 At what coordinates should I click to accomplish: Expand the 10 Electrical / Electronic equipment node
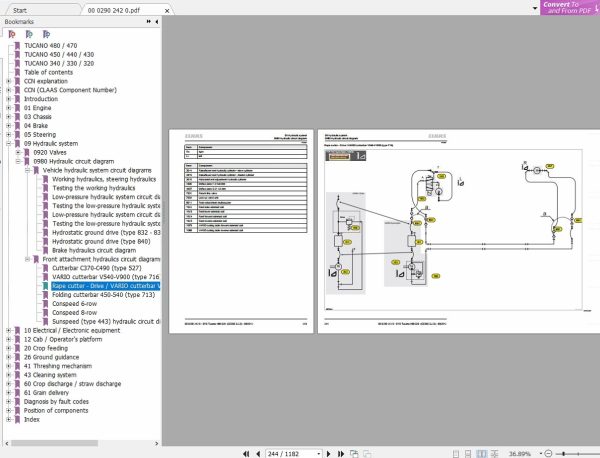click(8, 330)
